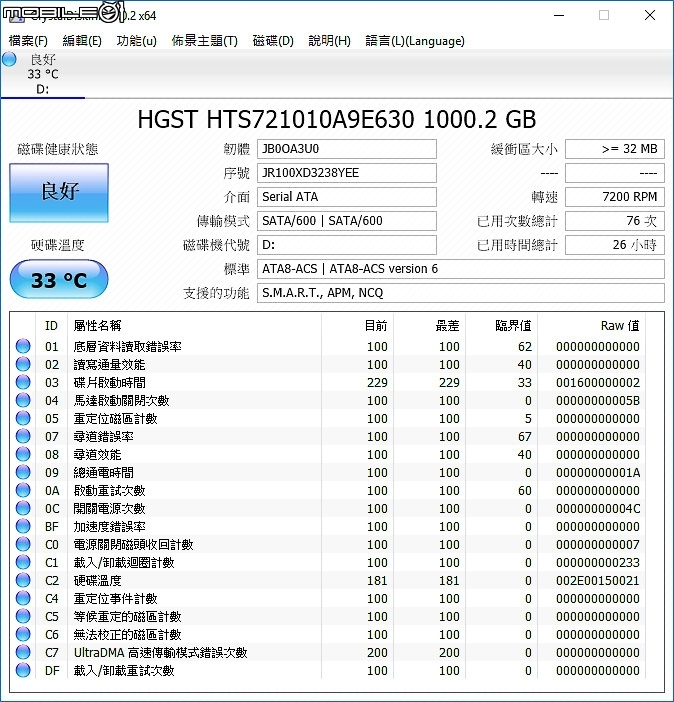Click status orb for attribute 04 馬達啟動關閉次數
The height and width of the screenshot is (702, 674).
(x=23, y=400)
